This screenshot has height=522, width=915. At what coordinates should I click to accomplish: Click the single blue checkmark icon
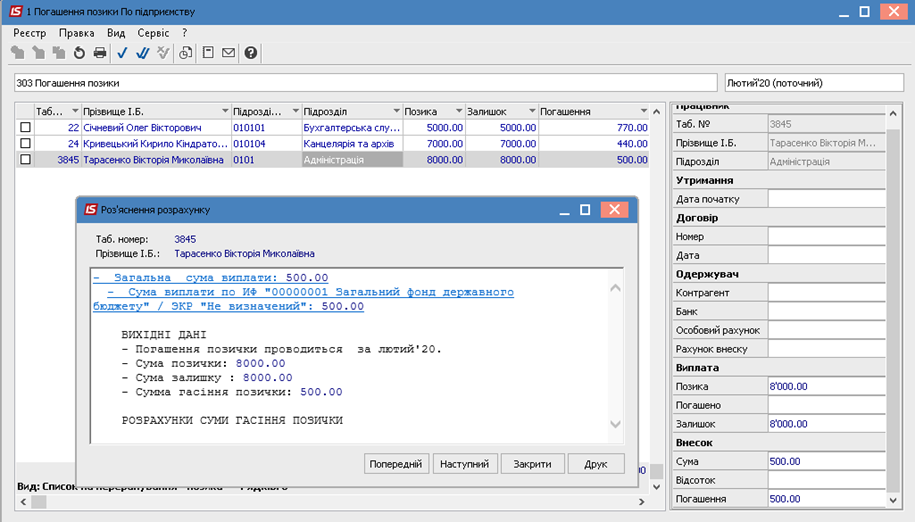coord(122,53)
